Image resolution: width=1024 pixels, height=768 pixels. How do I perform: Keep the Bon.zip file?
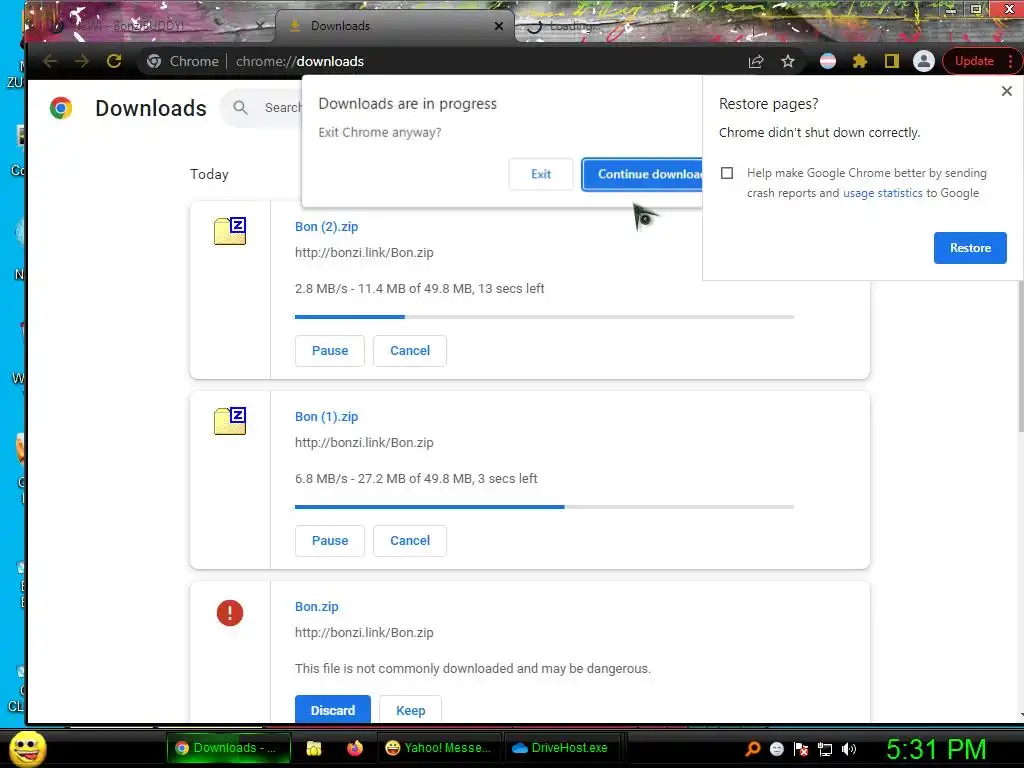tap(410, 710)
